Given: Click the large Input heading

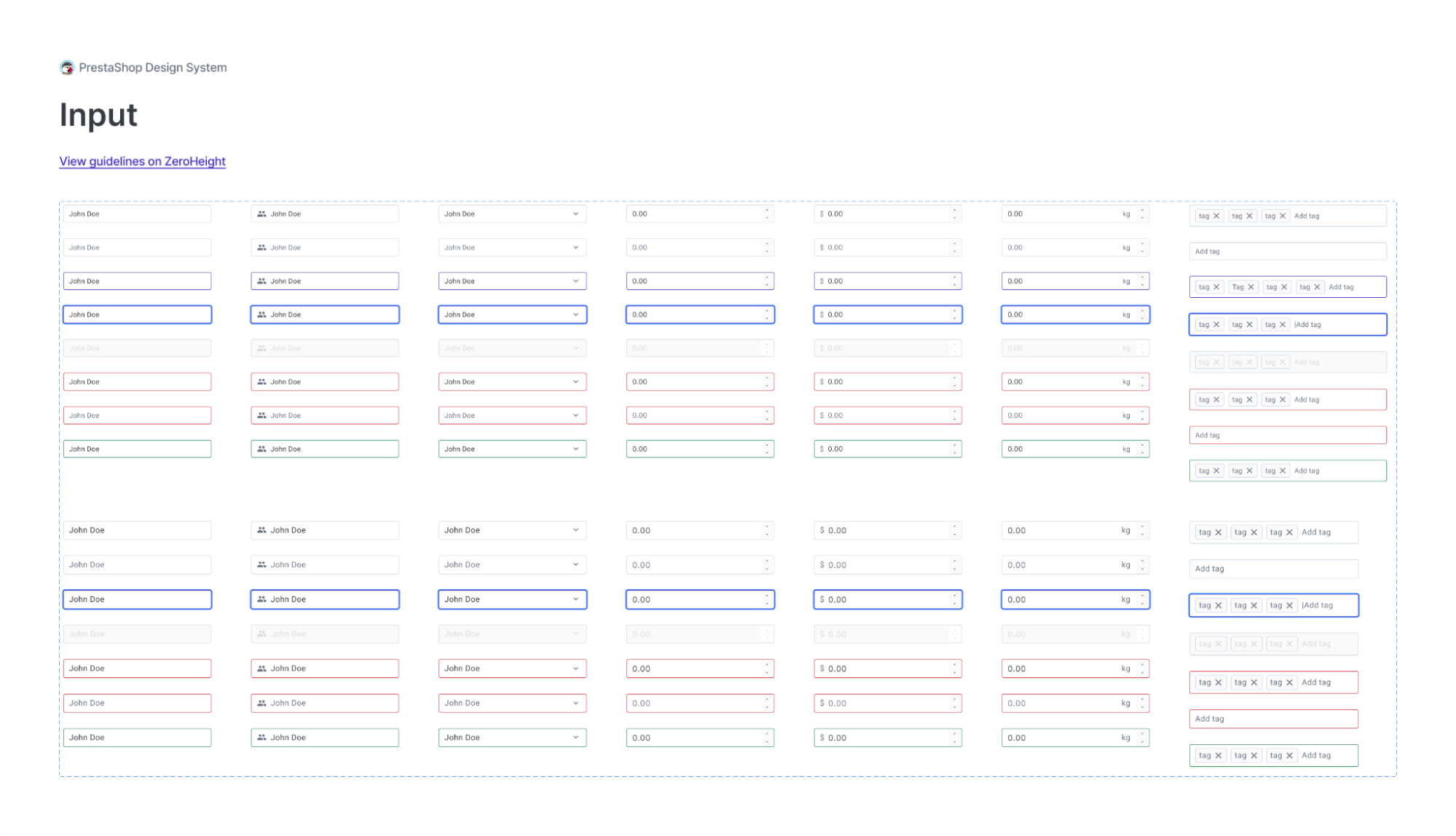Looking at the screenshot, I should pos(98,115).
